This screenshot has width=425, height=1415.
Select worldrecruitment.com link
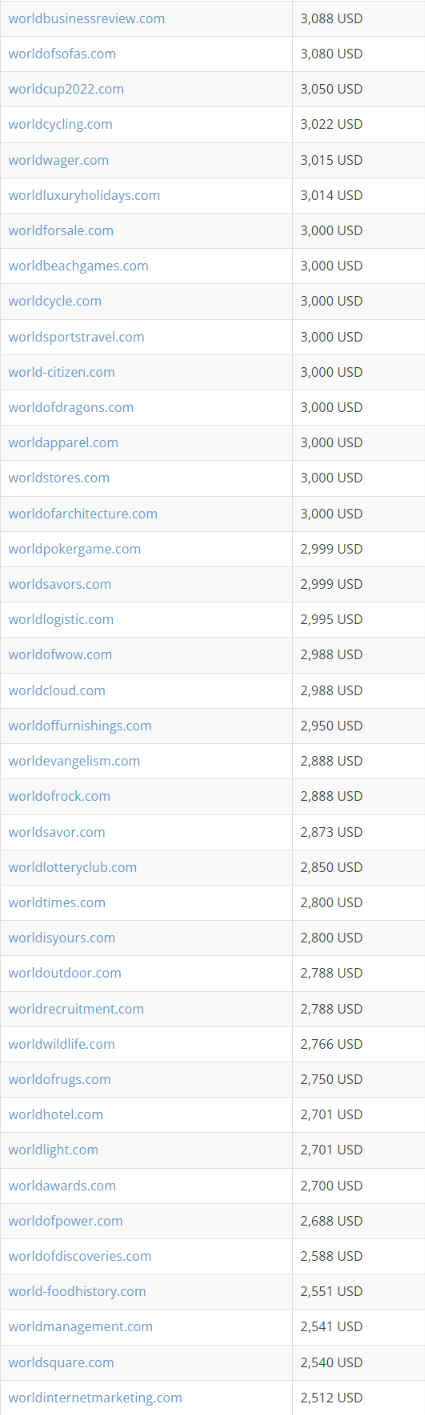tap(76, 1009)
